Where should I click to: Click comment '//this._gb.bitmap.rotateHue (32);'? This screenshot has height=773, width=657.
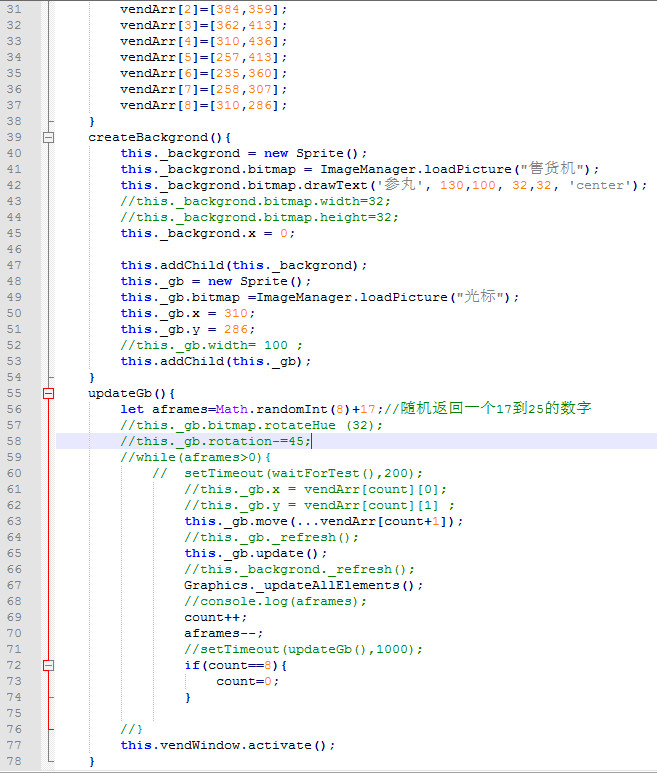coord(251,425)
